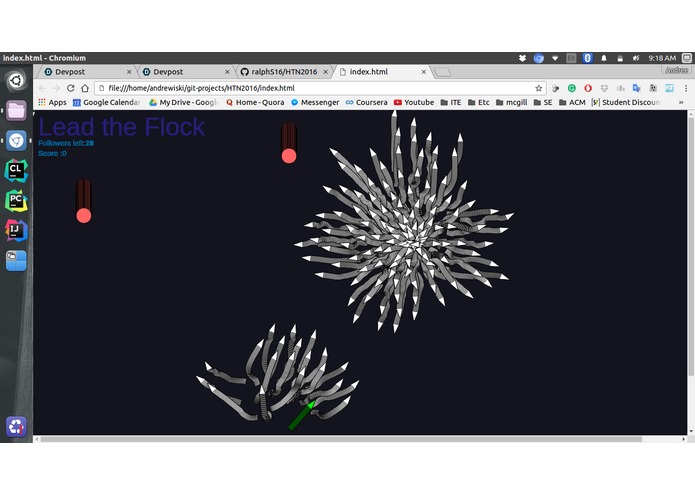Open the red Opera-style extension

(588, 88)
